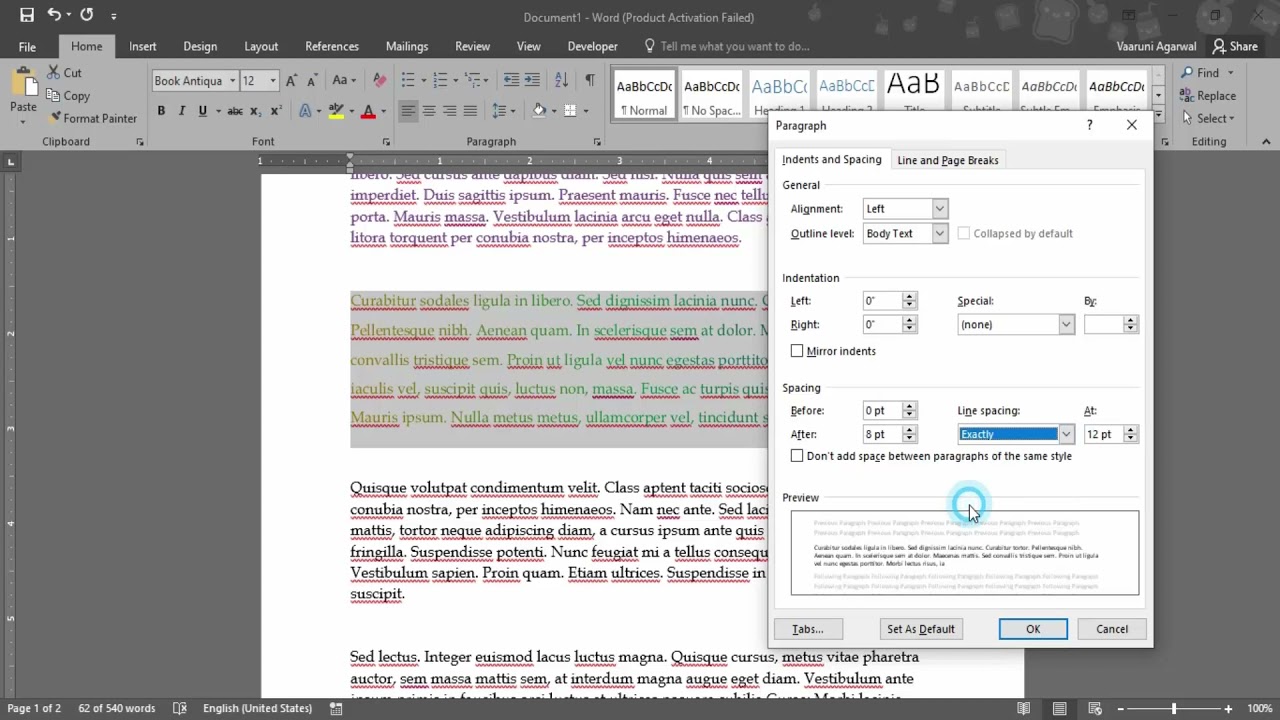Clear all formatting from the selection
1280x720 pixels.
coord(379,81)
